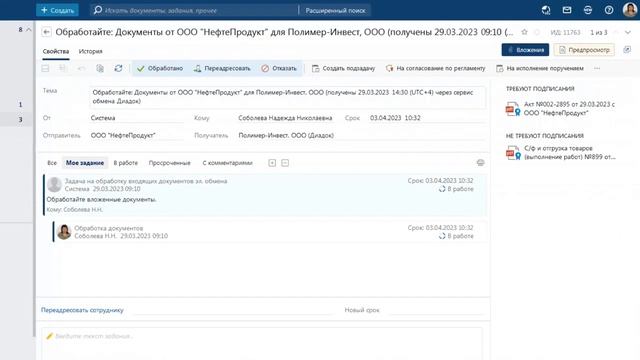Switch to the Свойства tab
640x360 pixels.
(x=56, y=51)
